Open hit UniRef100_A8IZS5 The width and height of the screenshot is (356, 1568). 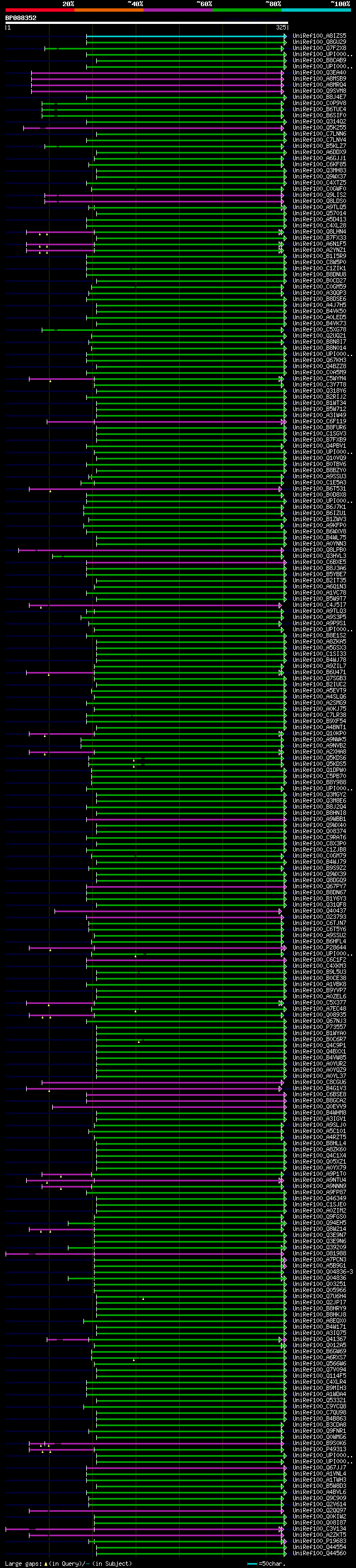[319, 36]
